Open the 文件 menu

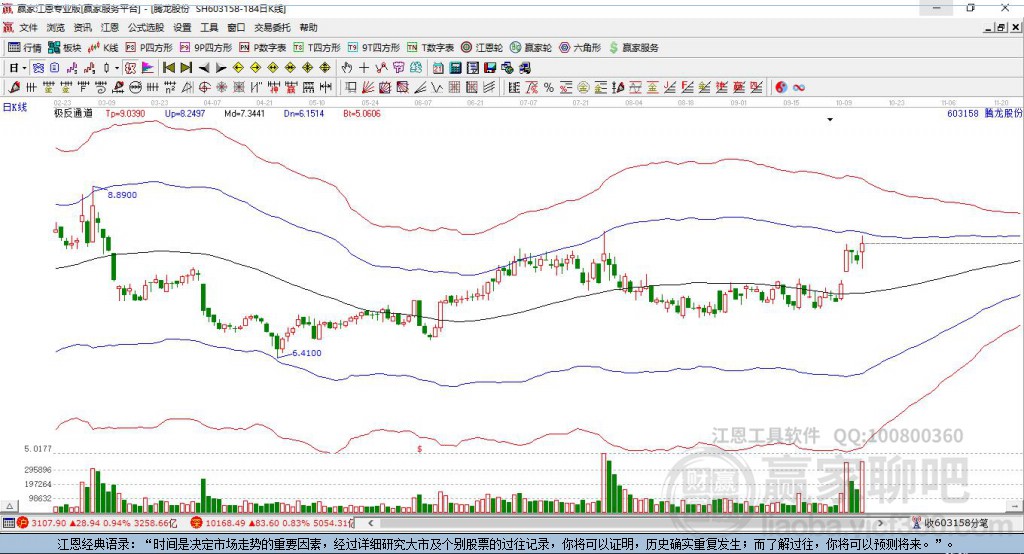point(28,27)
